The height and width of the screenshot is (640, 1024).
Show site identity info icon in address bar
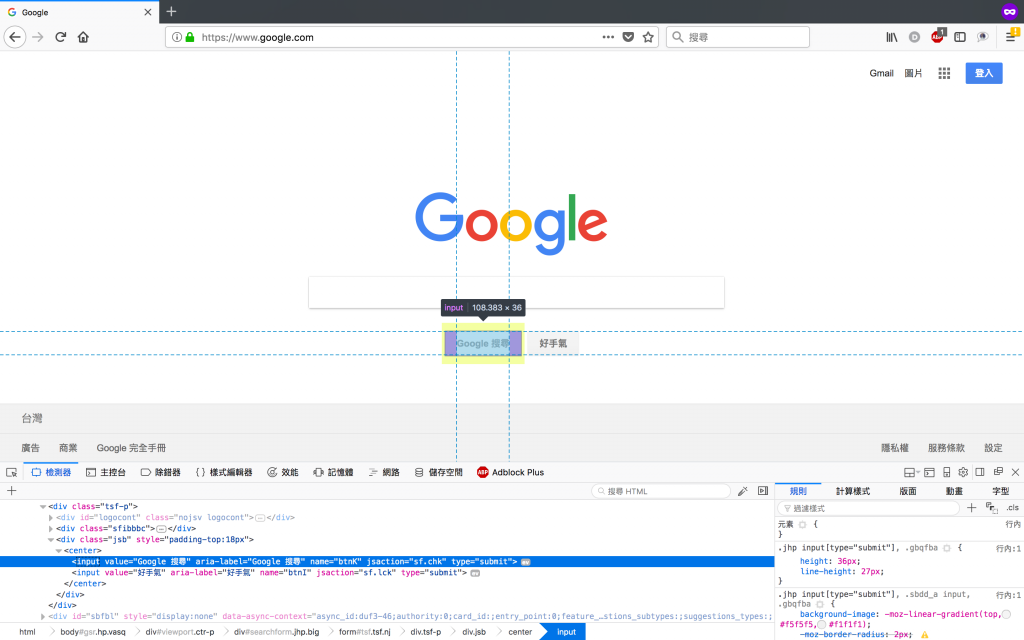[176, 37]
